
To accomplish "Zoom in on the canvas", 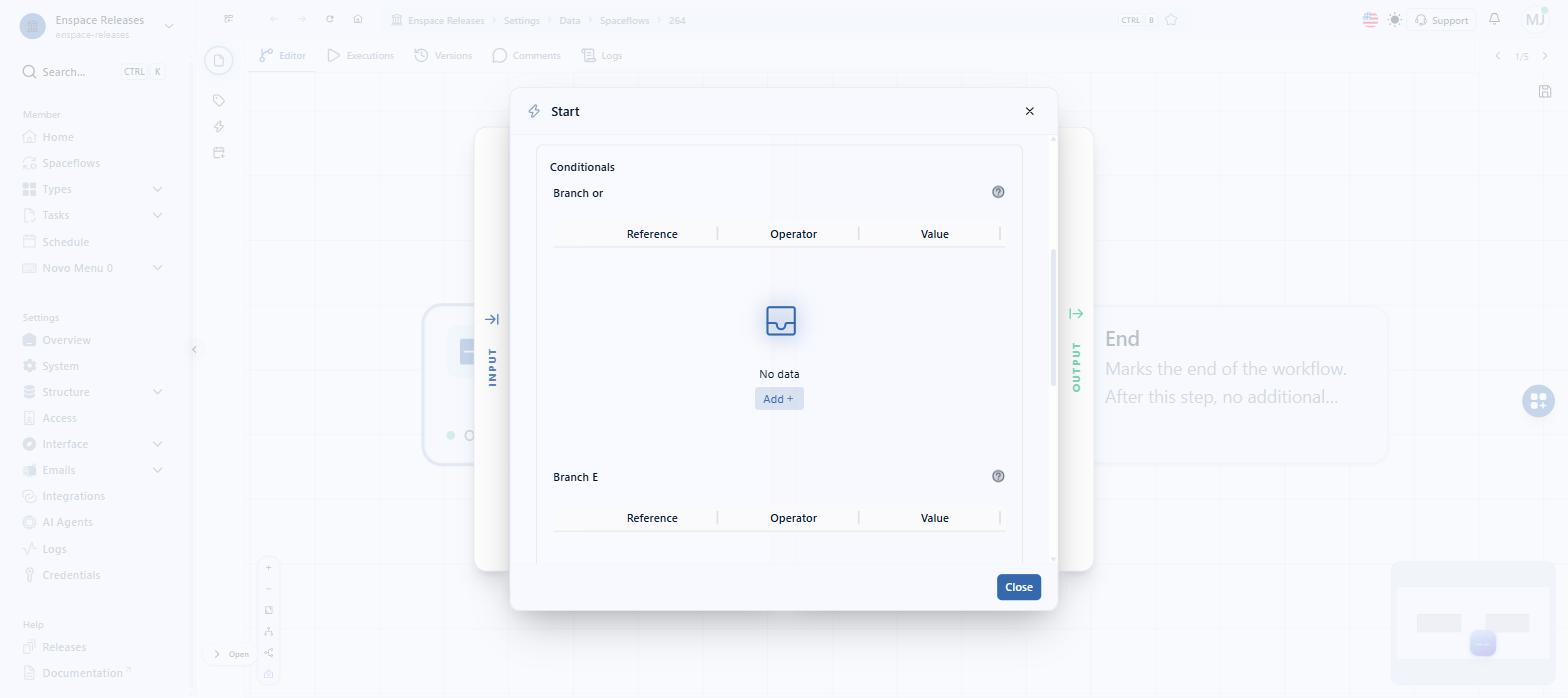I will (x=268, y=568).
